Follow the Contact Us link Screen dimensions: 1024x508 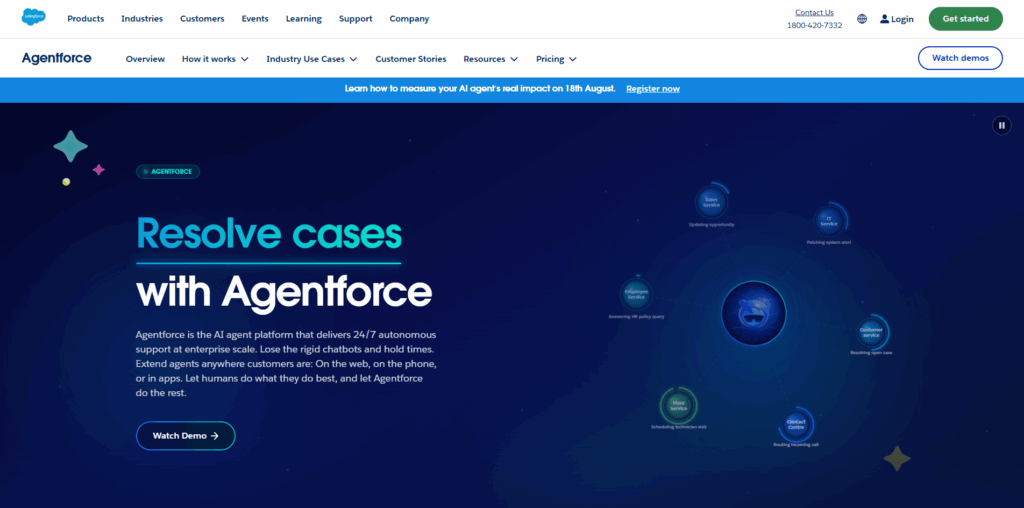(x=814, y=12)
